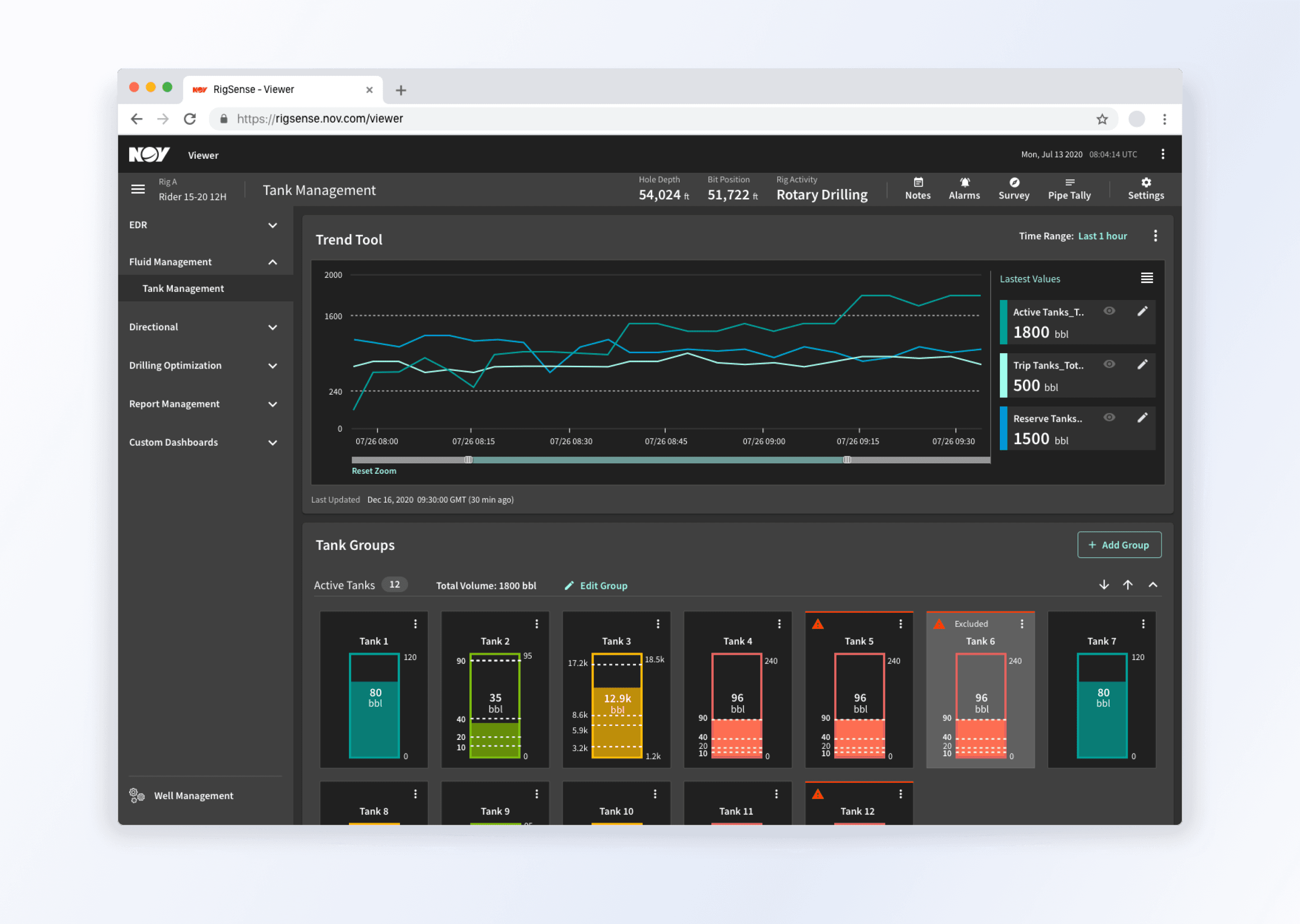Expand the EDR sidebar section
1300x924 pixels.
coord(273,225)
